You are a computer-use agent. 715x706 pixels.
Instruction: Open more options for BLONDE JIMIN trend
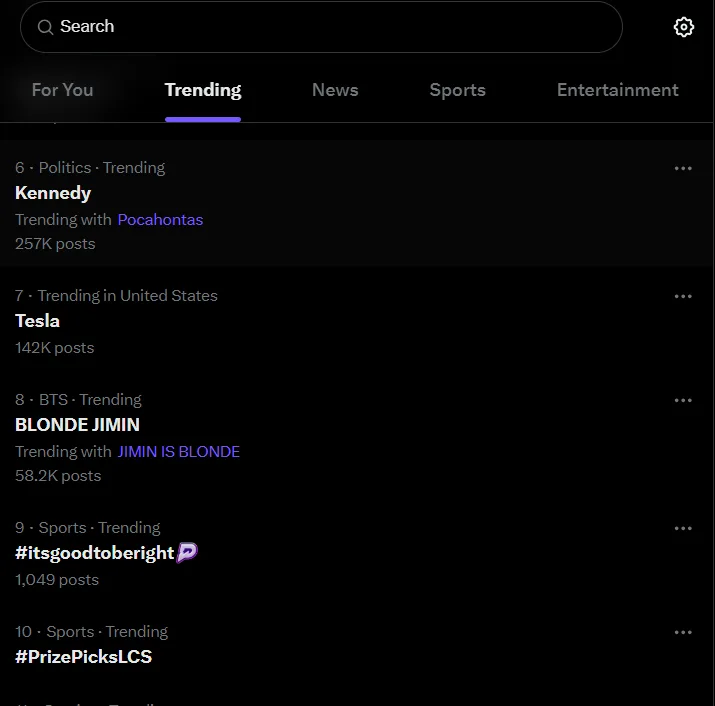pyautogui.click(x=683, y=400)
